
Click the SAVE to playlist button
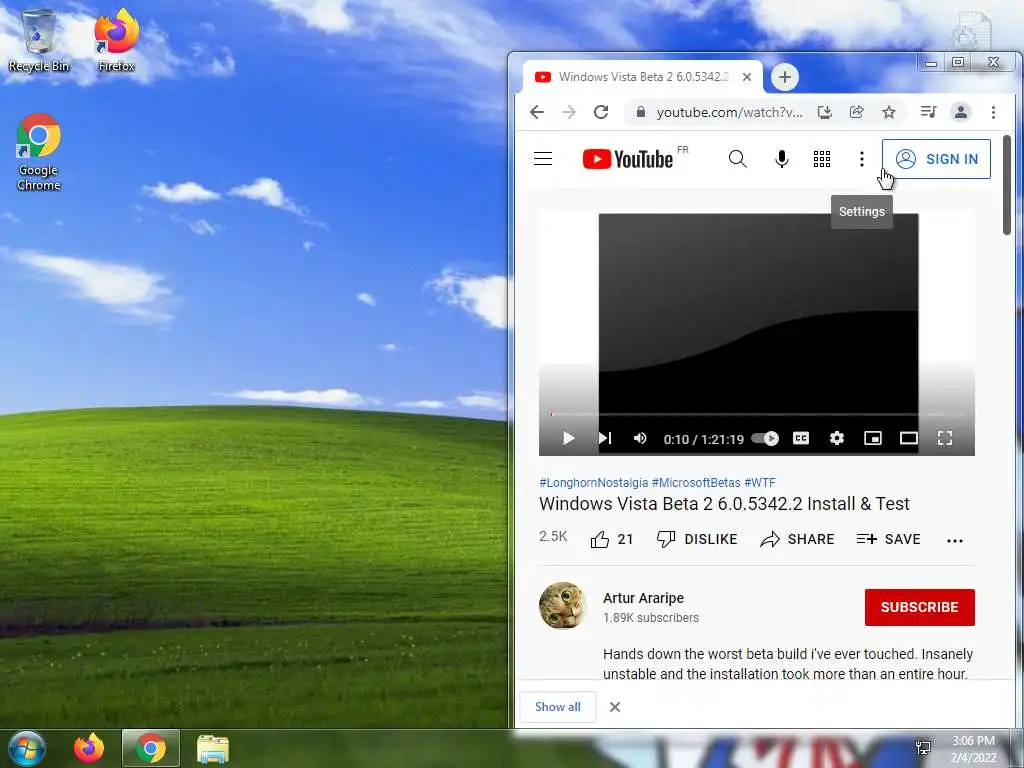888,539
